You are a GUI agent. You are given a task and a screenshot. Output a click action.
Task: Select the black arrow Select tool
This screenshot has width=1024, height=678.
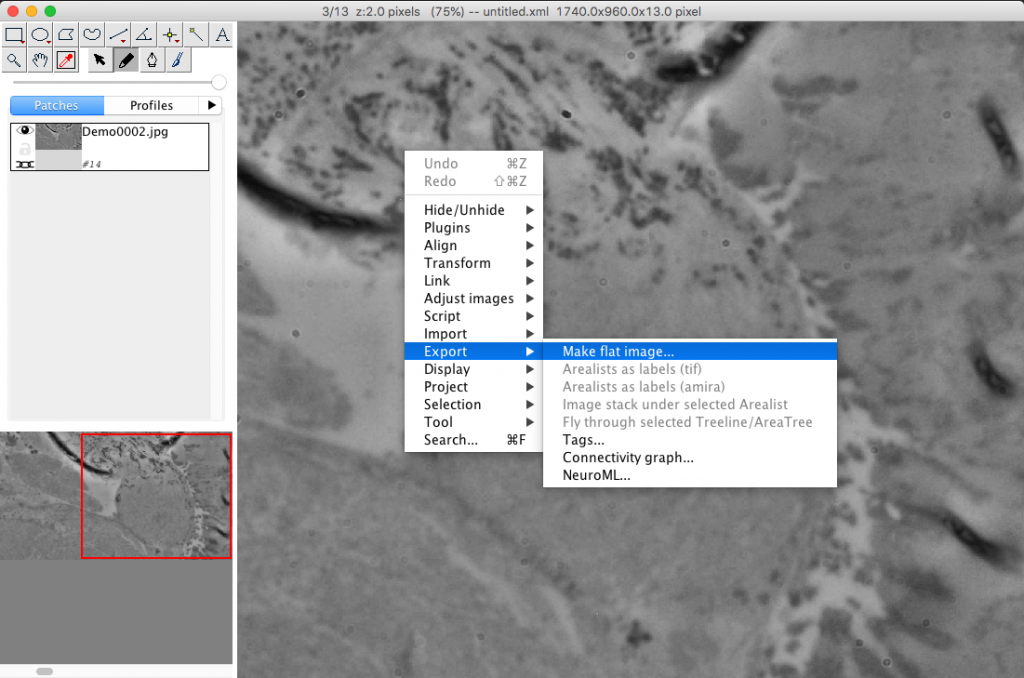click(99, 60)
